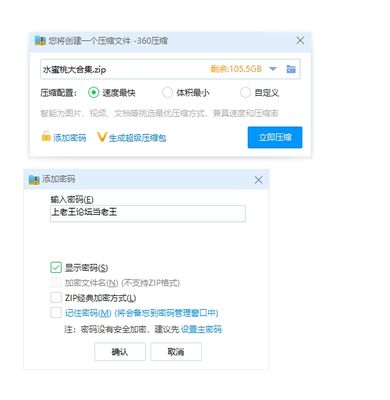Confirm the password with the 确认 button
The height and width of the screenshot is (400, 390).
120,352
